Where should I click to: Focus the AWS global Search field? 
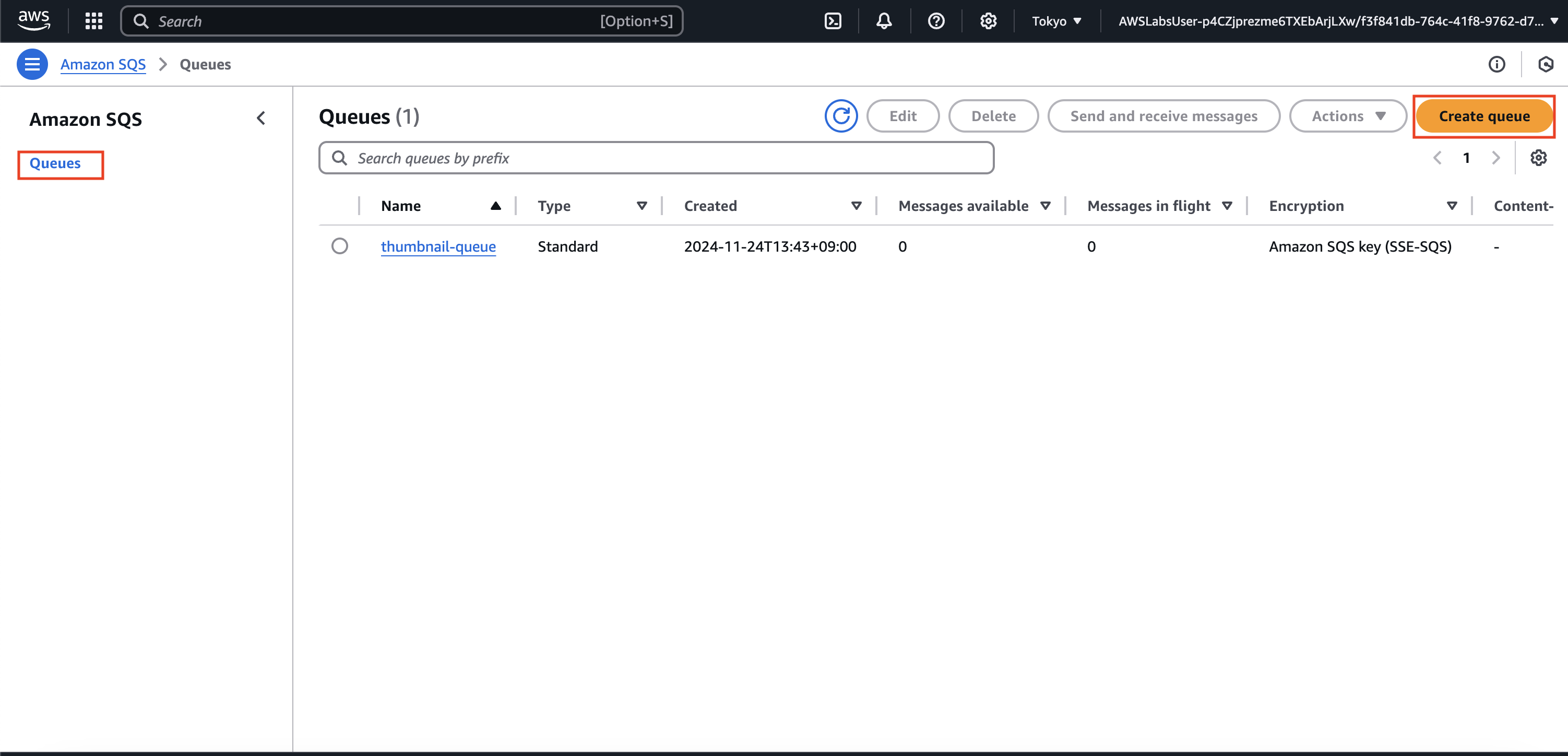click(402, 21)
